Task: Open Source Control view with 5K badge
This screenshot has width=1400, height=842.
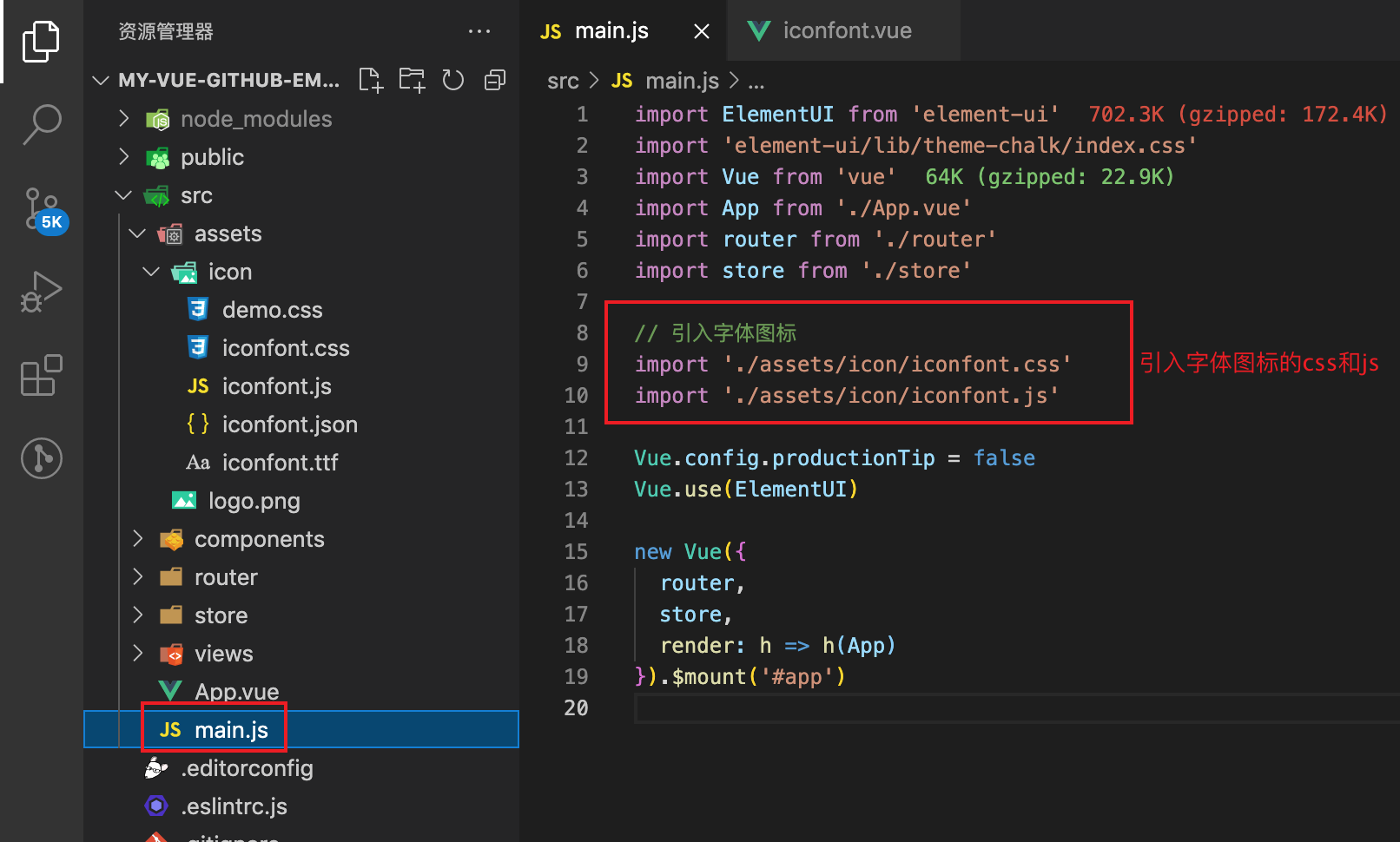Action: tap(43, 210)
